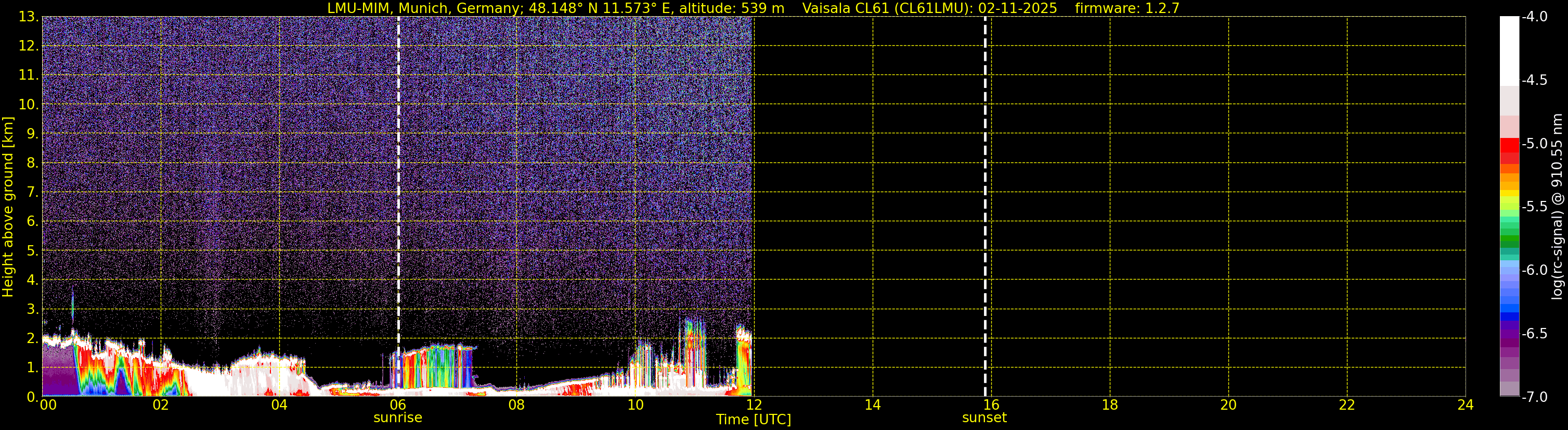Click the "12" time axis tick label
This screenshot has height=430, width=1568.
tap(754, 405)
